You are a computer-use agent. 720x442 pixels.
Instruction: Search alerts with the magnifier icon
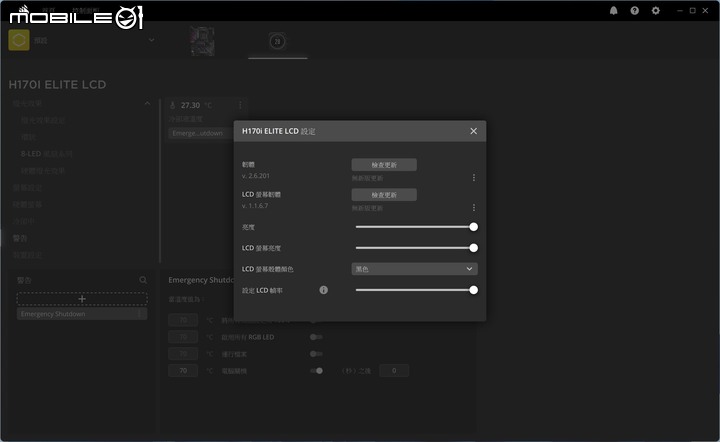143,280
